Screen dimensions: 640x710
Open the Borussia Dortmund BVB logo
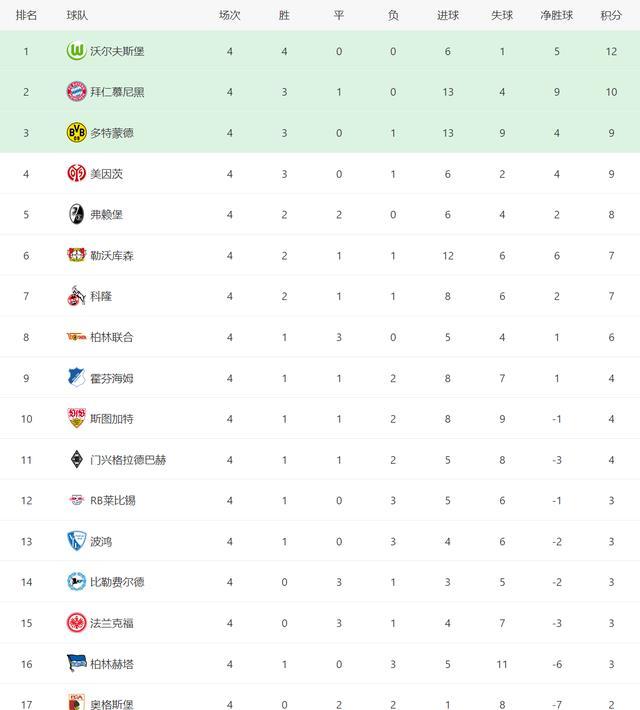(x=76, y=133)
